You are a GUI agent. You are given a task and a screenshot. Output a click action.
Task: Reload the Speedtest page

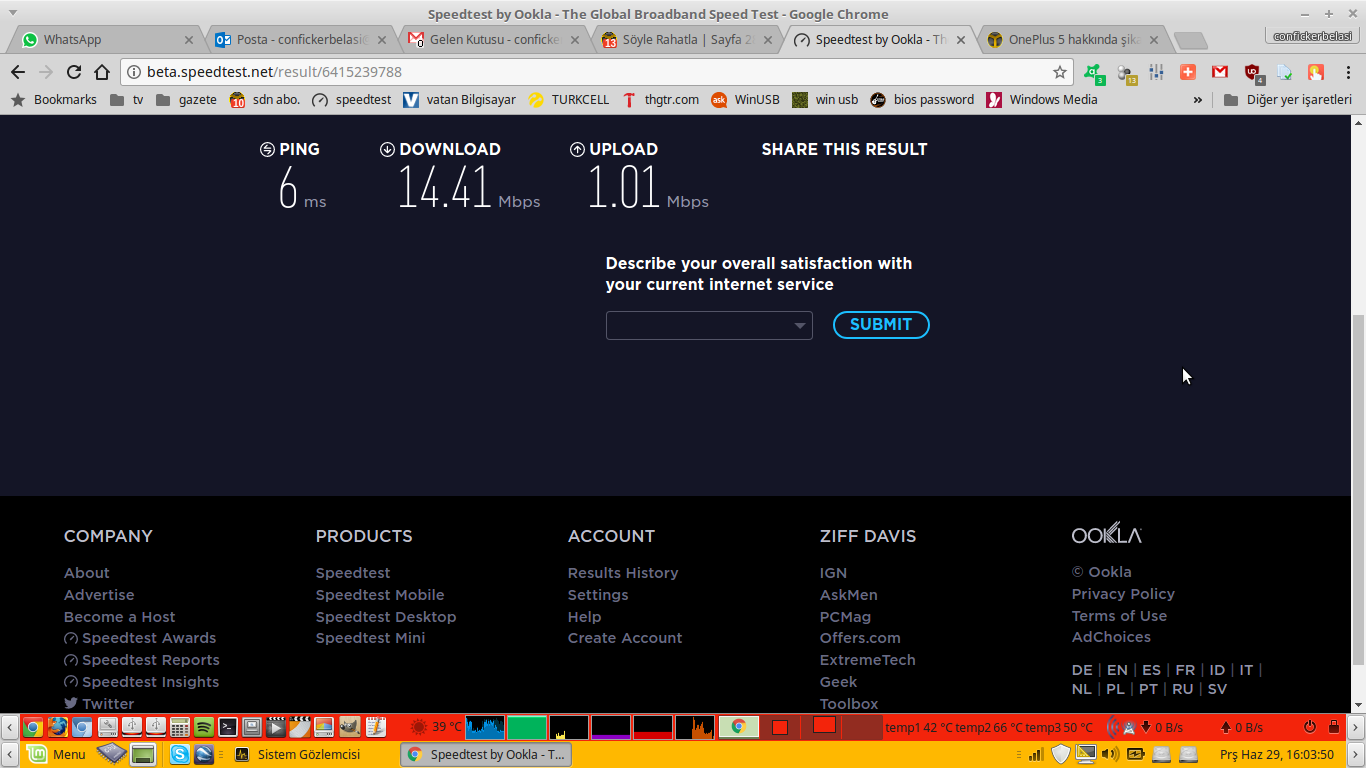74,72
